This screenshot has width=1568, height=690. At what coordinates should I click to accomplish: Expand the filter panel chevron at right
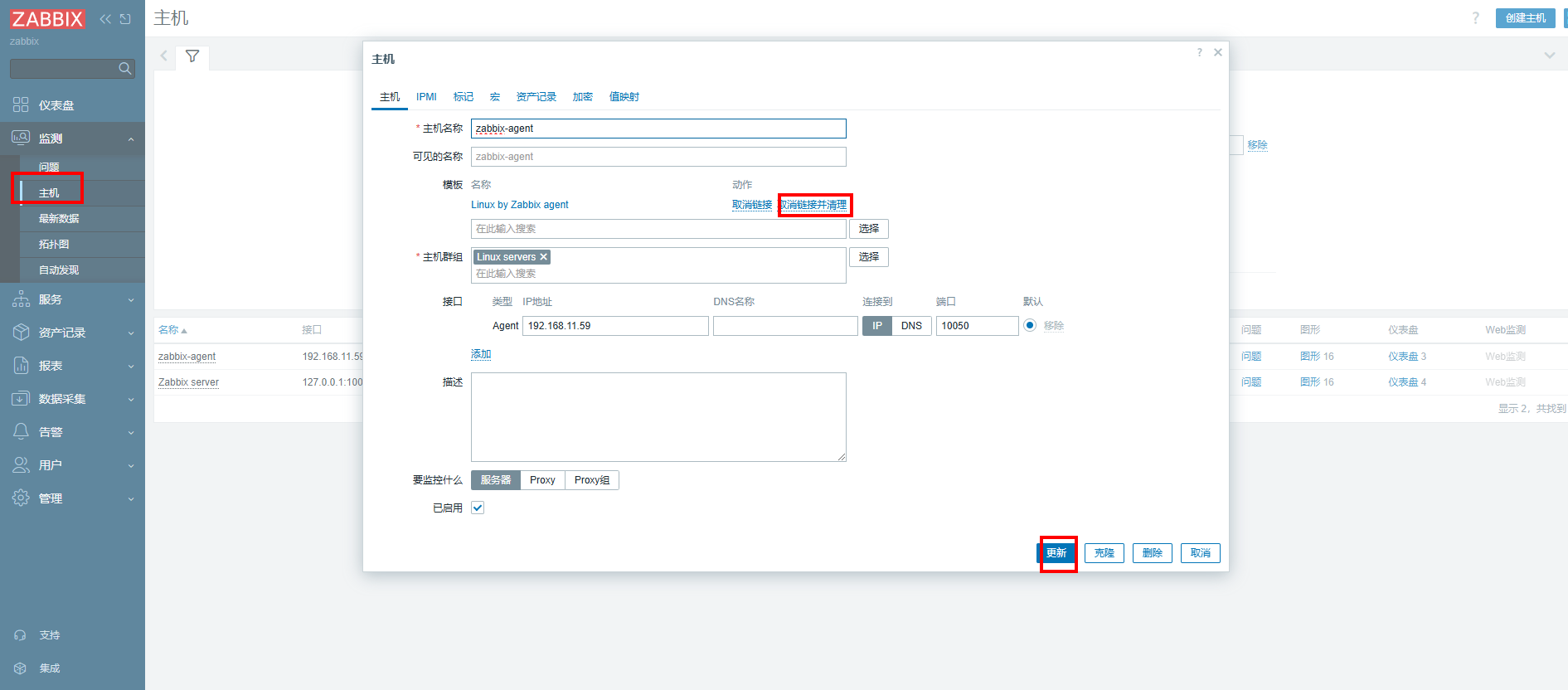[x=1549, y=56]
